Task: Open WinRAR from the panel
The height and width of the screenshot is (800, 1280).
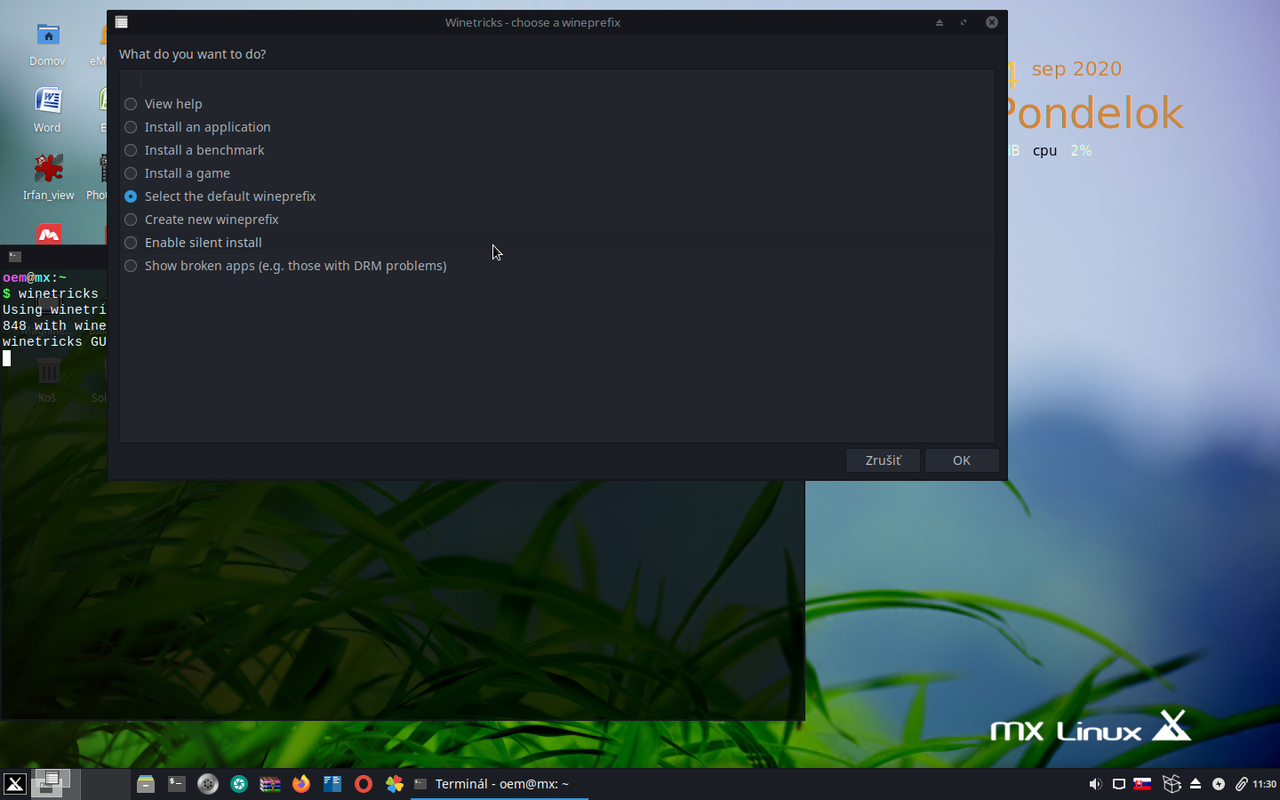Action: click(x=270, y=784)
